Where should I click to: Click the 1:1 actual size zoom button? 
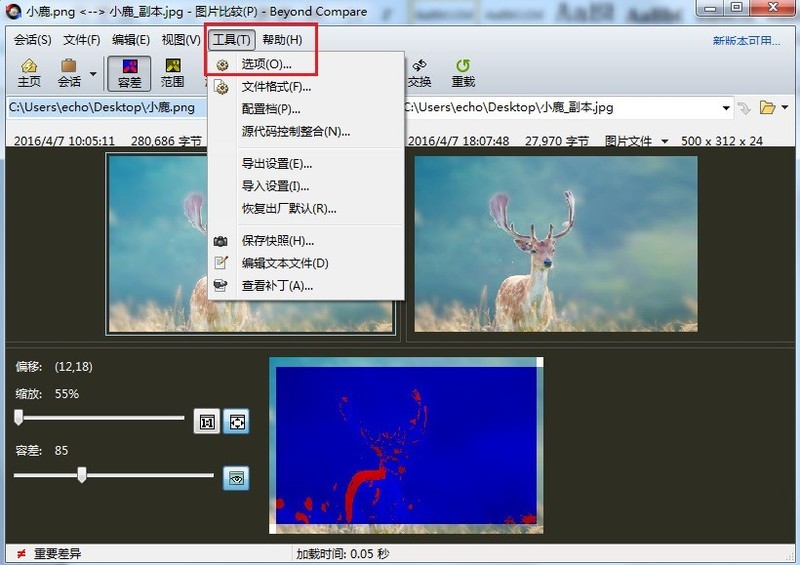pyautogui.click(x=207, y=422)
